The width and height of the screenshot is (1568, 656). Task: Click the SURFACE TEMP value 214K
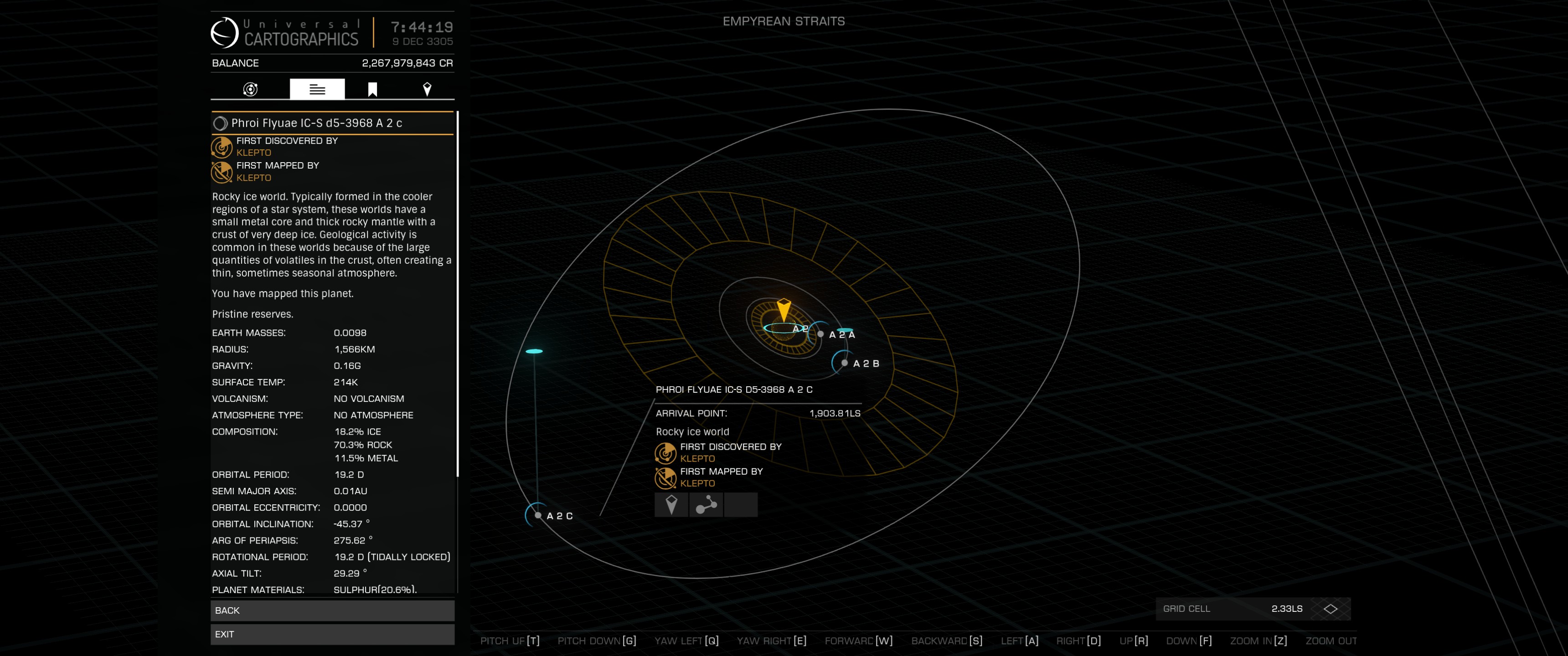click(x=346, y=382)
